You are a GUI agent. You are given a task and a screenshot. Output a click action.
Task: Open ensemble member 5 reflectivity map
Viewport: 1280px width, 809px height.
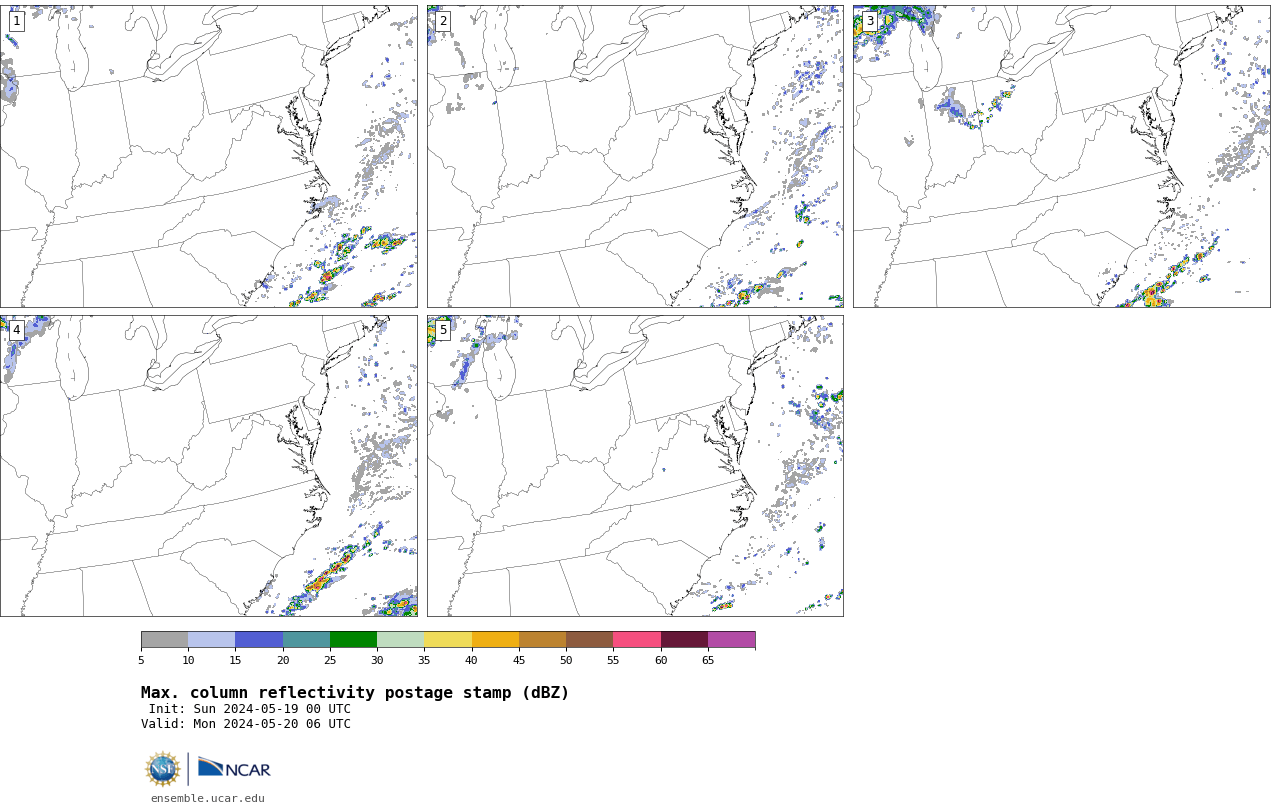(635, 466)
